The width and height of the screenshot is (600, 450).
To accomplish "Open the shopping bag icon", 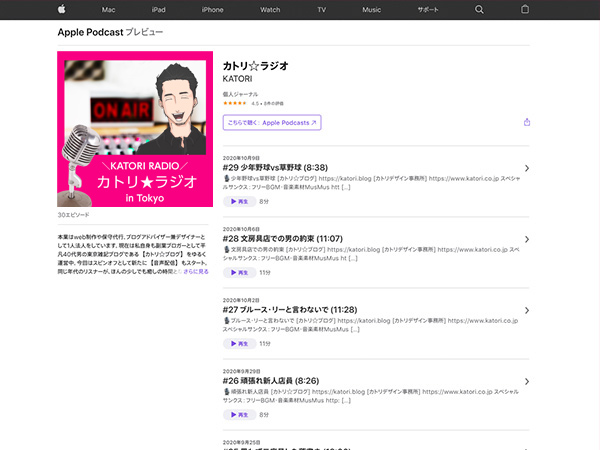I will [524, 9].
